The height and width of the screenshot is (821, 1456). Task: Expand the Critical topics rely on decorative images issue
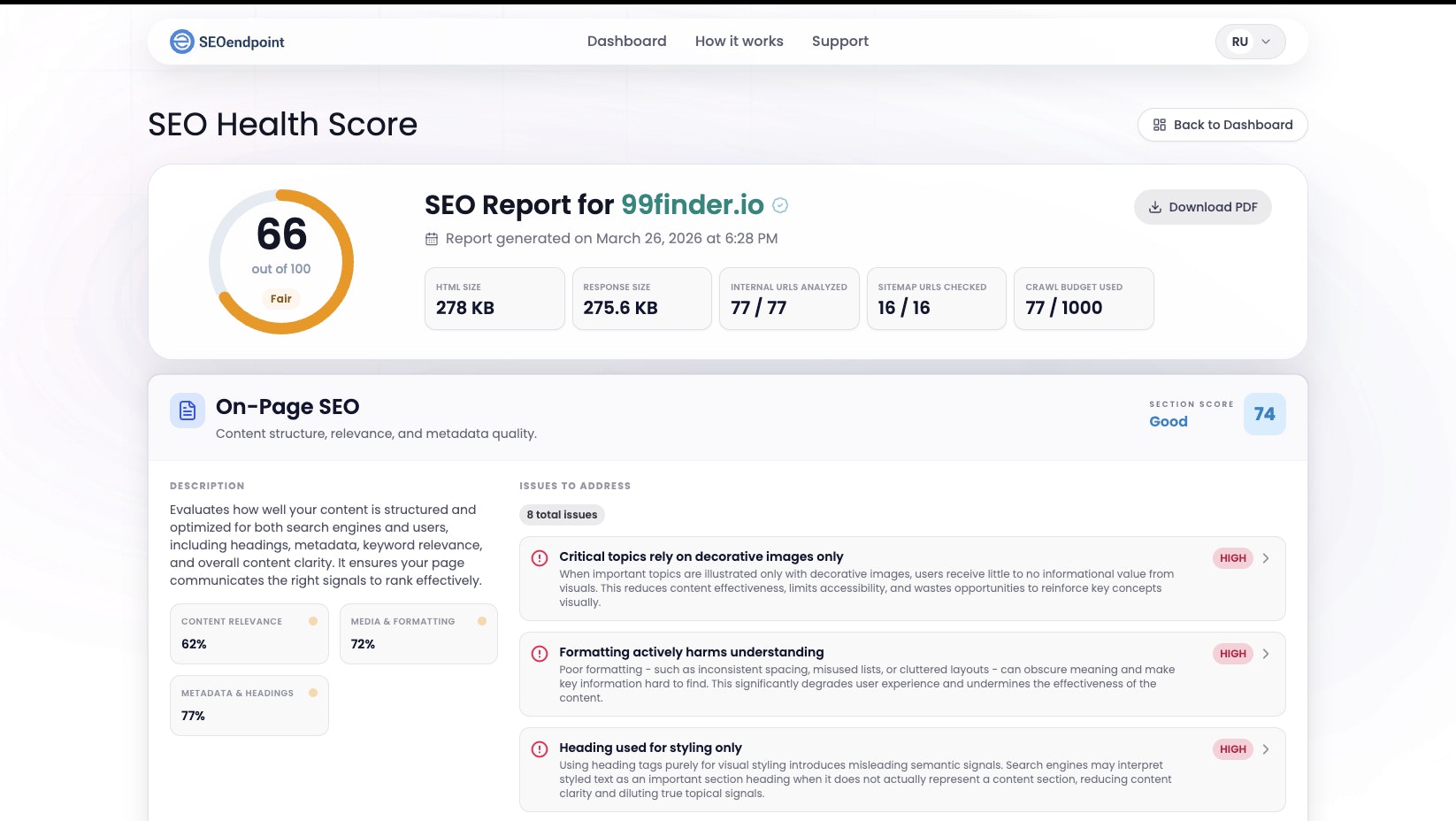pos(1266,558)
